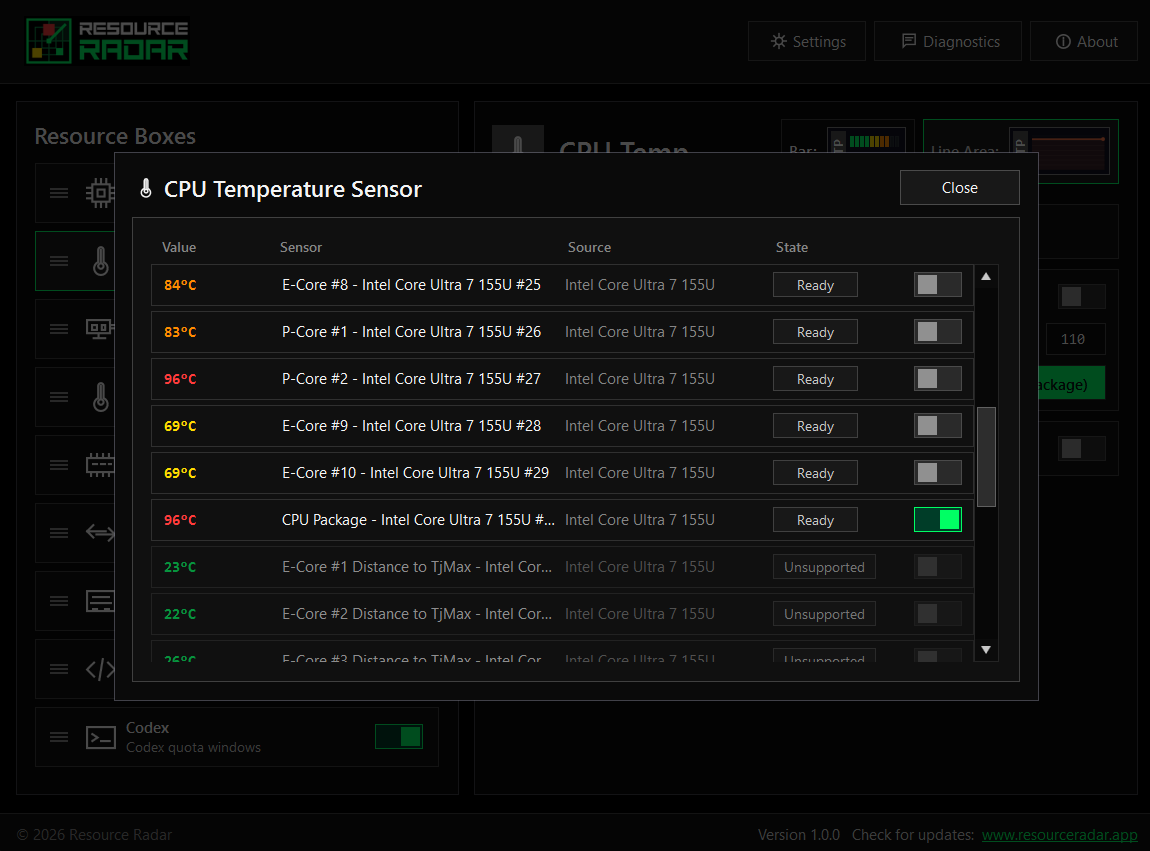Click Unsupported state for E-Core #1 TjMax

pyautogui.click(x=824, y=566)
